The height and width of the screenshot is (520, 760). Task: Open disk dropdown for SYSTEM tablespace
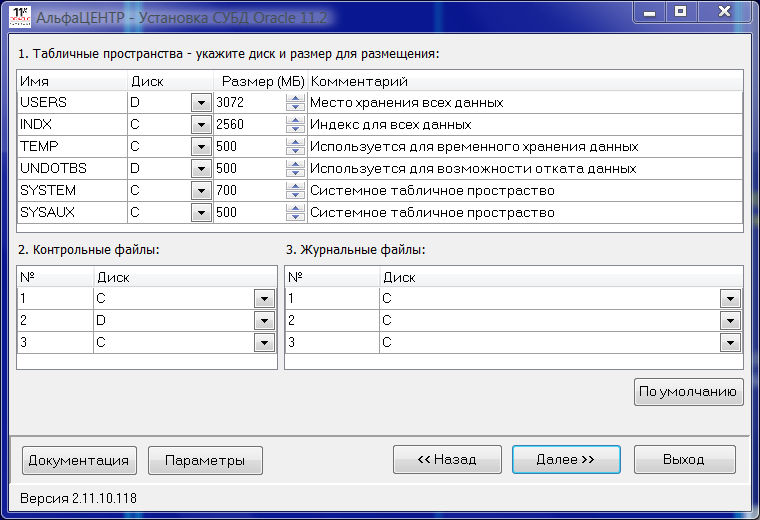tap(201, 191)
